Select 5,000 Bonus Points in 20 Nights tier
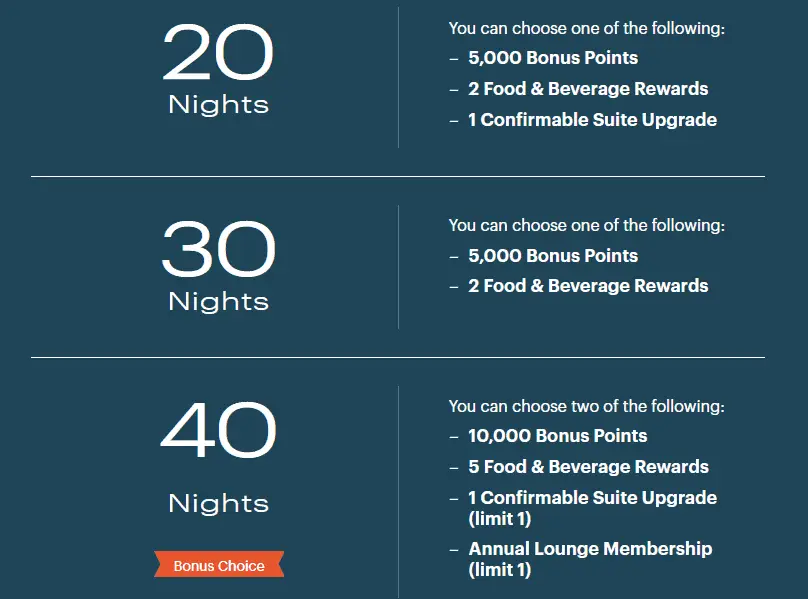 coord(552,58)
